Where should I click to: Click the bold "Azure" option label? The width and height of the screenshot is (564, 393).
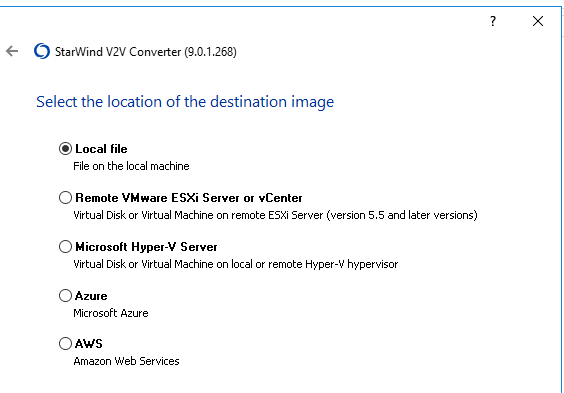[x=91, y=296]
